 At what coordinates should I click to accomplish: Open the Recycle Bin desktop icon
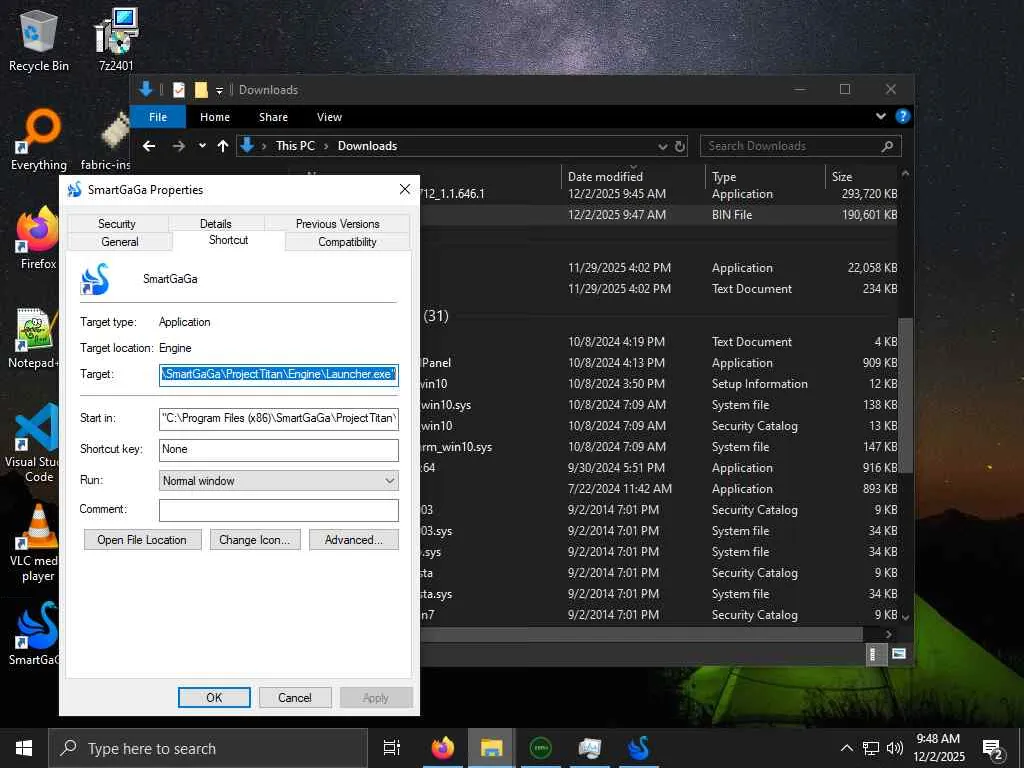tap(39, 39)
